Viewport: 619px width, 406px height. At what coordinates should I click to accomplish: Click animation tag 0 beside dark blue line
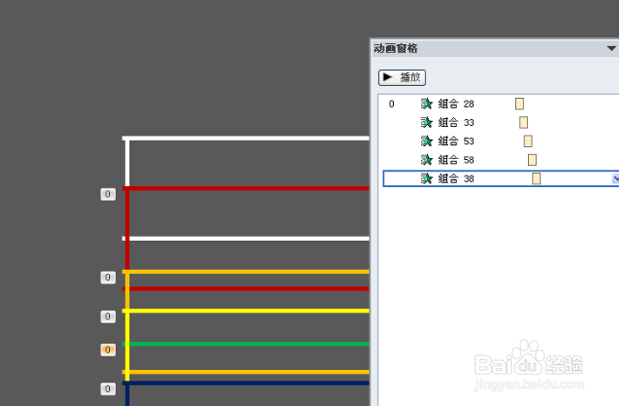pos(108,389)
